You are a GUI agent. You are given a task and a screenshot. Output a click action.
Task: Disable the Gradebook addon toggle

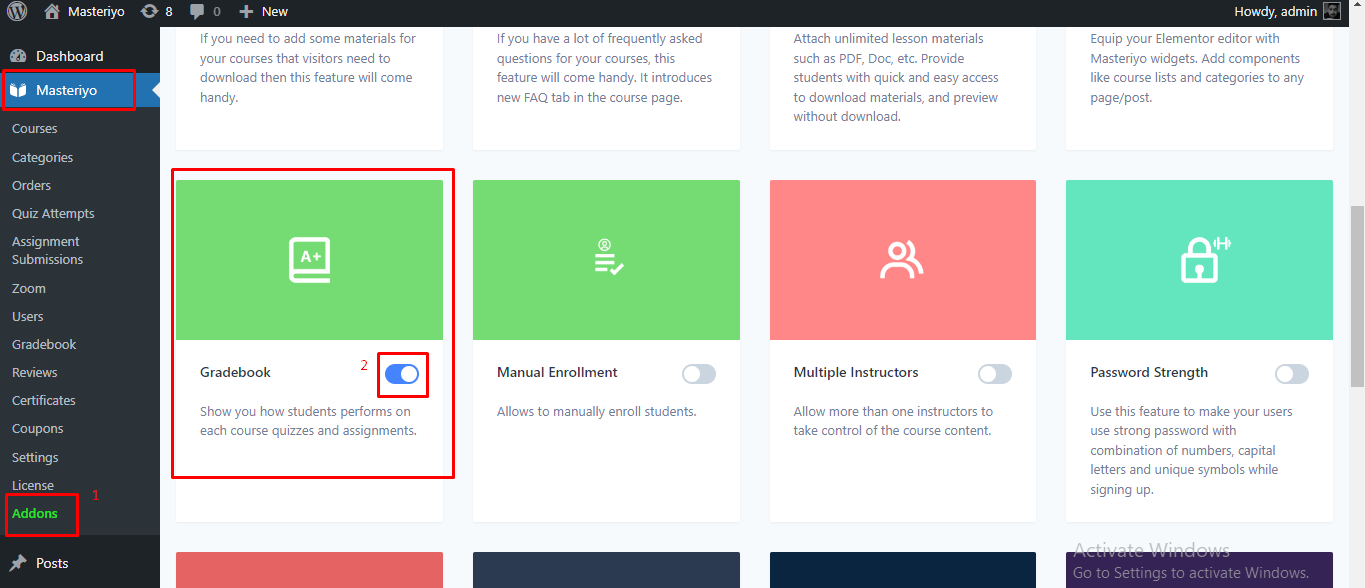(x=402, y=374)
